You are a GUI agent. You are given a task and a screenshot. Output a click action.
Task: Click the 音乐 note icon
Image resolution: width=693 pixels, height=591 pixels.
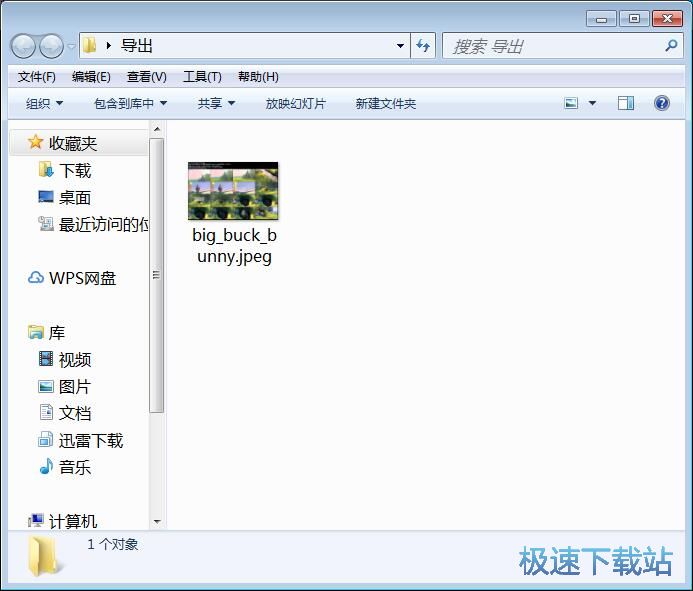coord(46,466)
